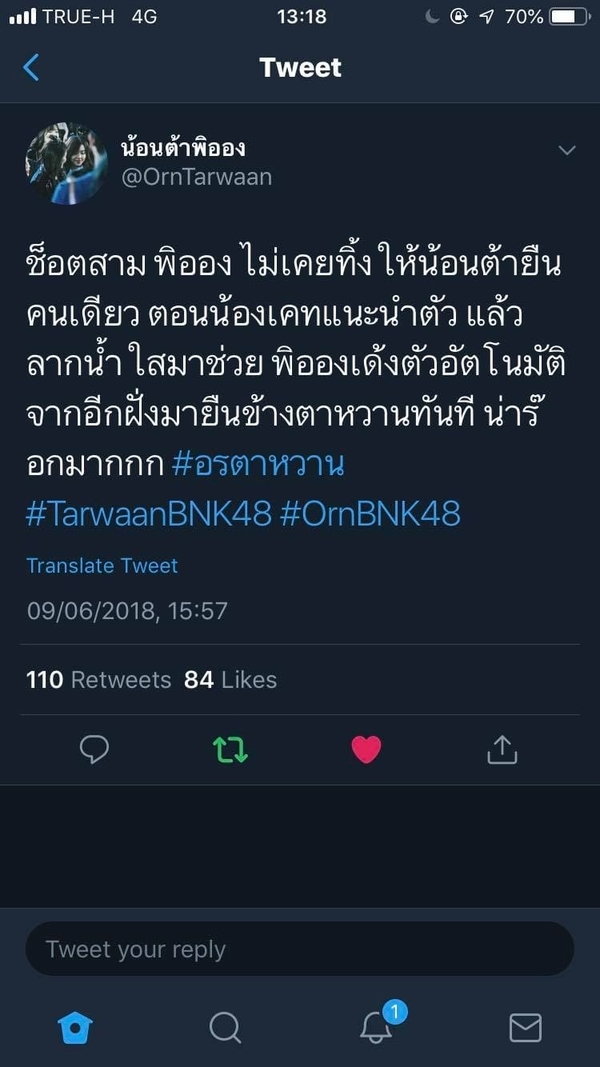Open the @OrnTarwaan handle profile
This screenshot has height=1067, width=600.
pos(197,177)
